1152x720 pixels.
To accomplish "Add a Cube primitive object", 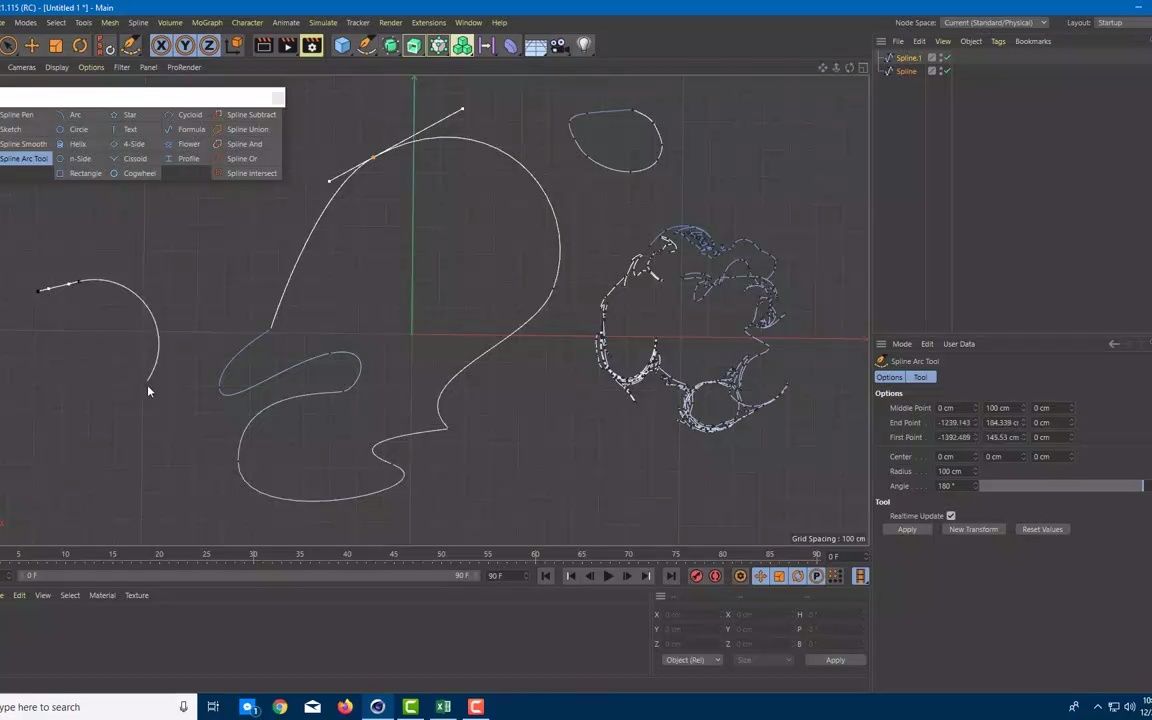I will point(342,46).
